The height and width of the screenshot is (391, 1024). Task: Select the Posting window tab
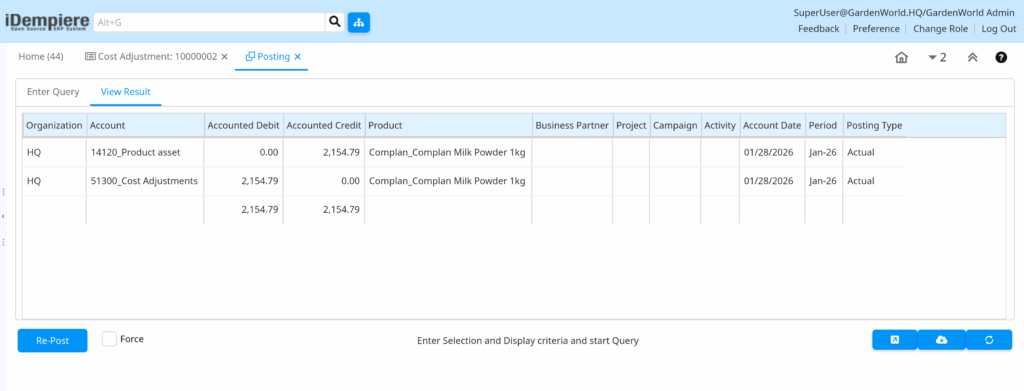(x=268, y=57)
